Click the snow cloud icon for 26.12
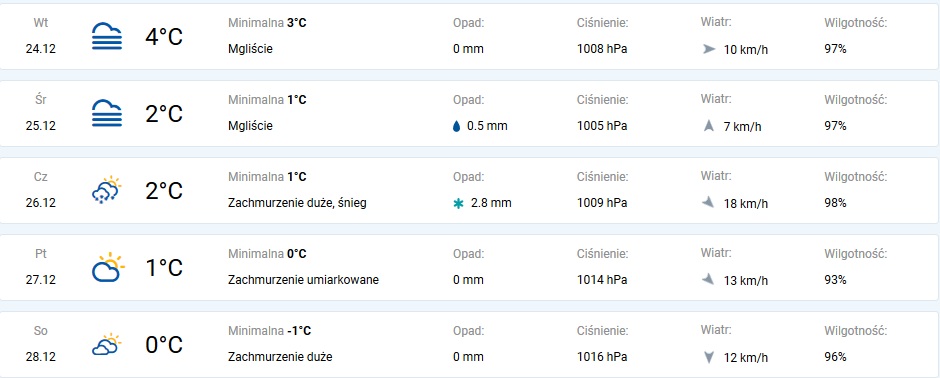Screen dimensions: 940x378 [107, 190]
